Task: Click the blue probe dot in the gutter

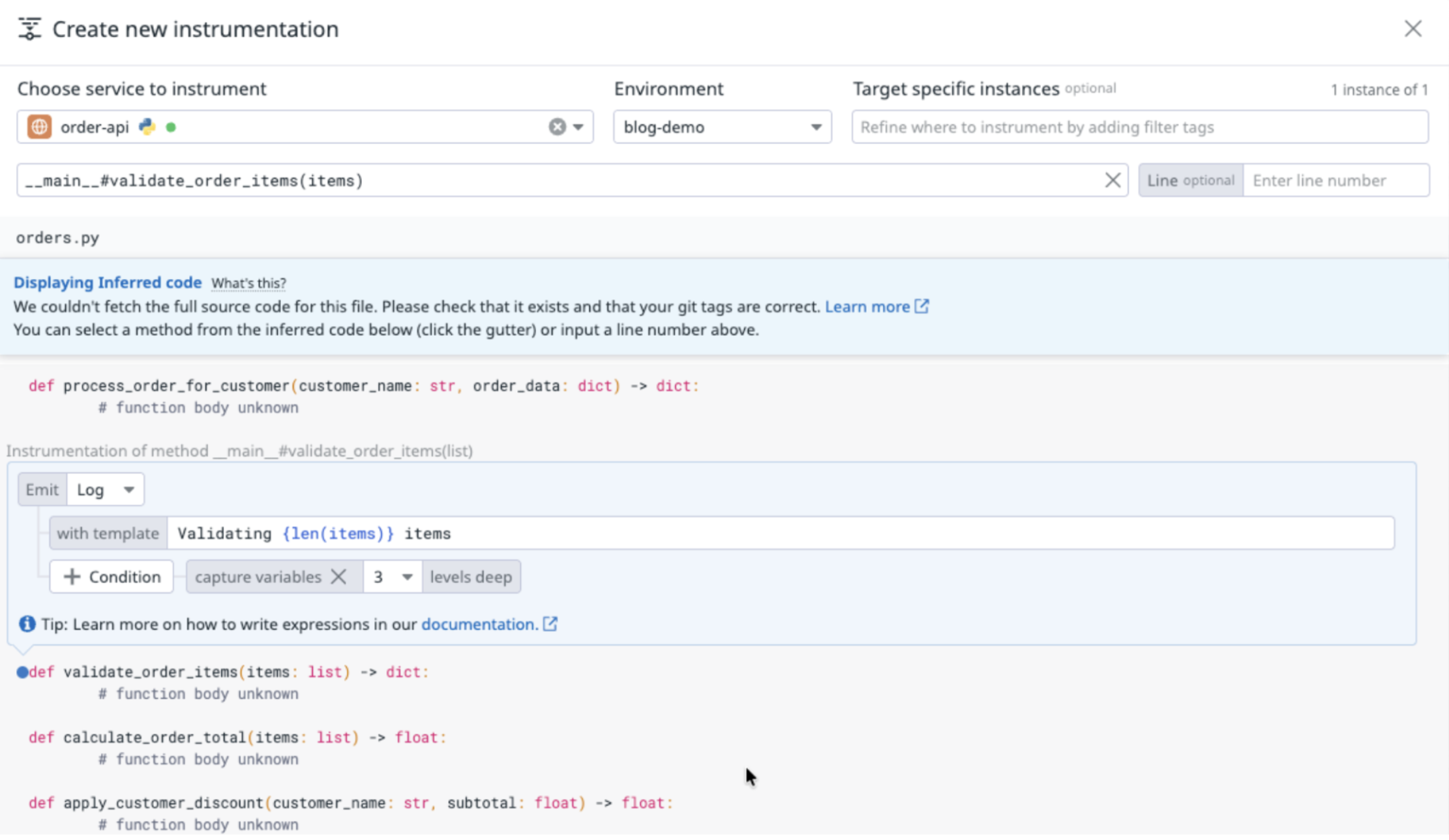Action: pos(22,672)
